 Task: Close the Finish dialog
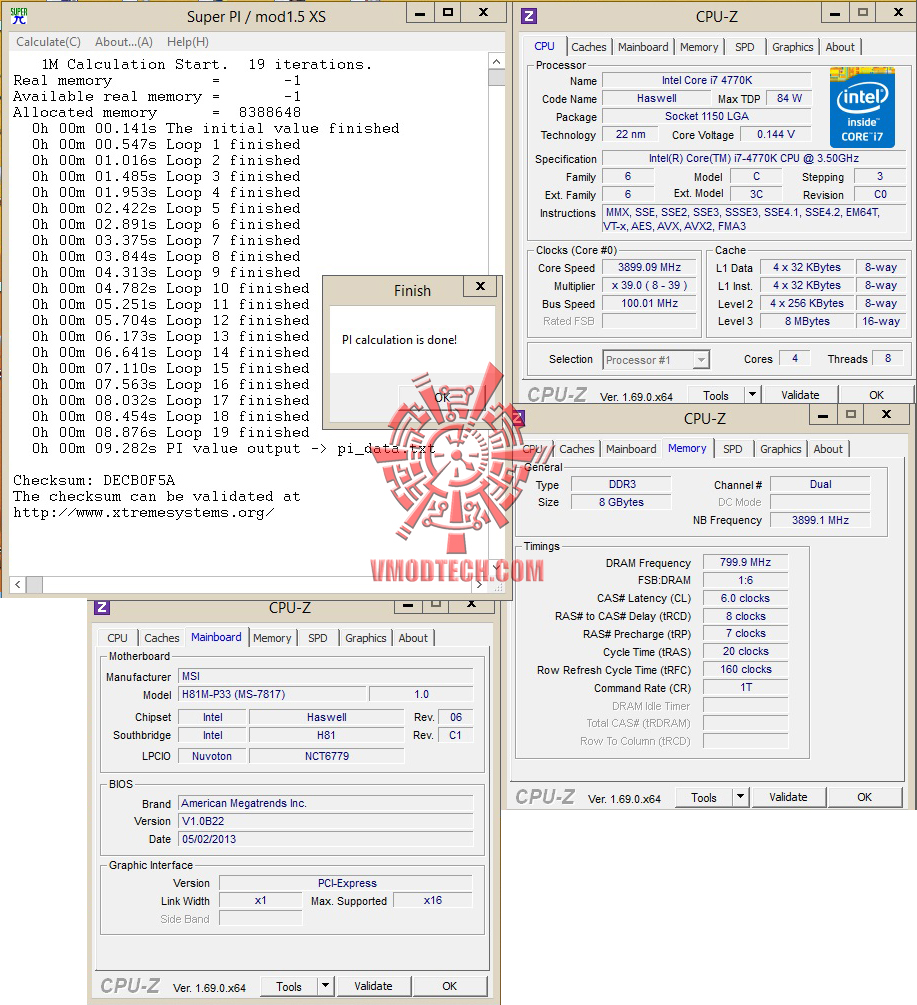point(480,286)
